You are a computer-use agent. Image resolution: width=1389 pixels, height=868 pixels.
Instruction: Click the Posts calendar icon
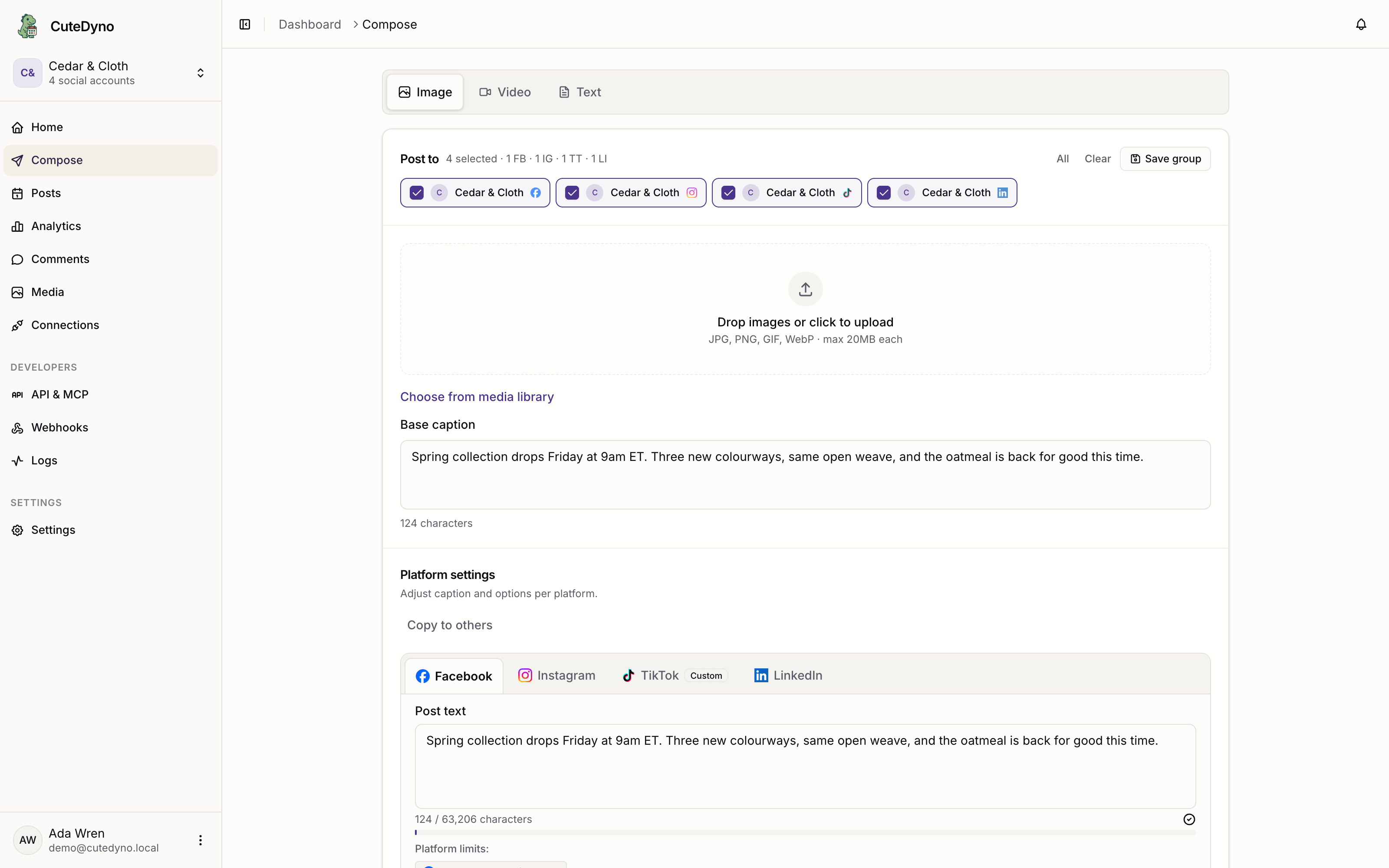coord(18,194)
